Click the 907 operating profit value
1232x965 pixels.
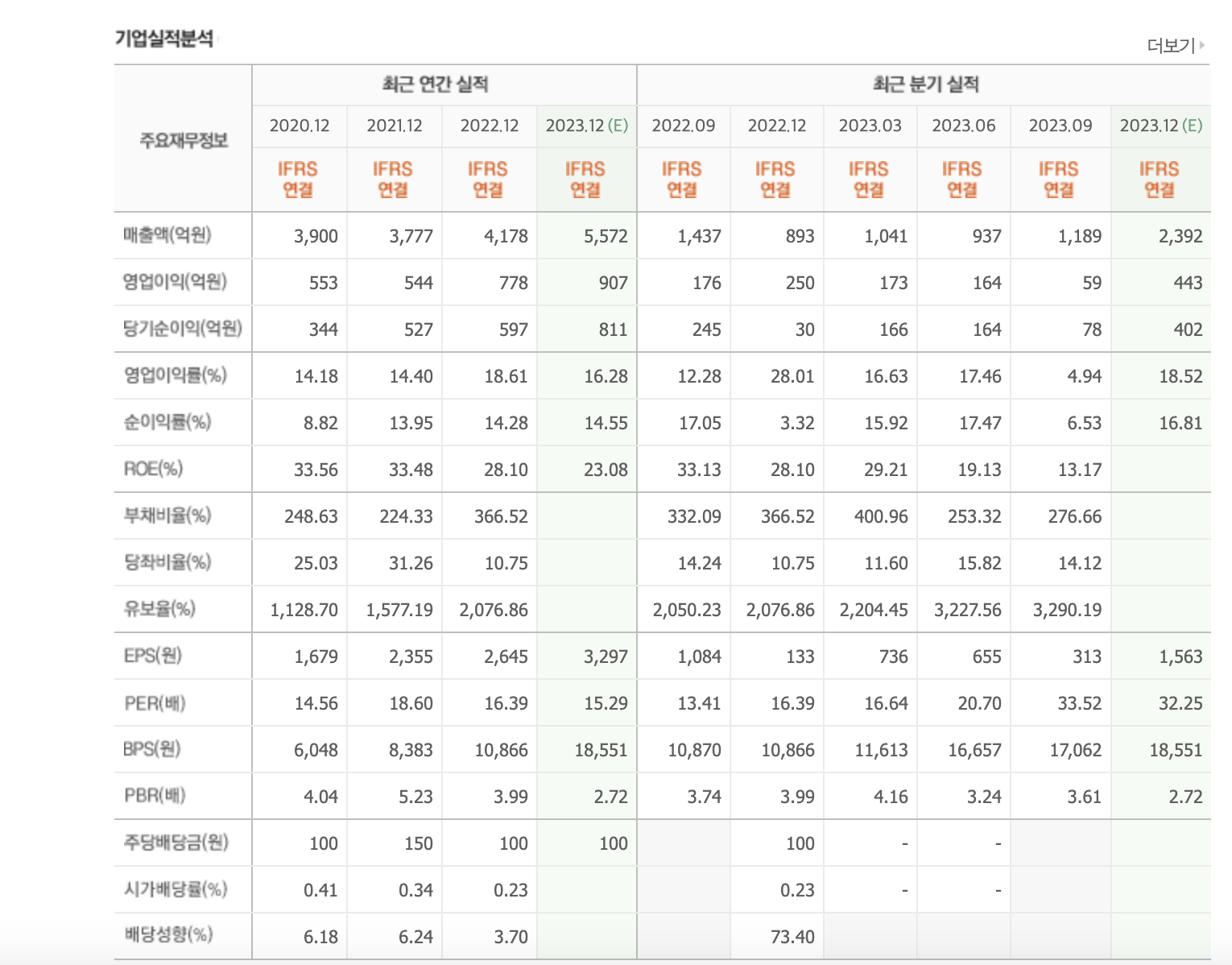pos(614,284)
